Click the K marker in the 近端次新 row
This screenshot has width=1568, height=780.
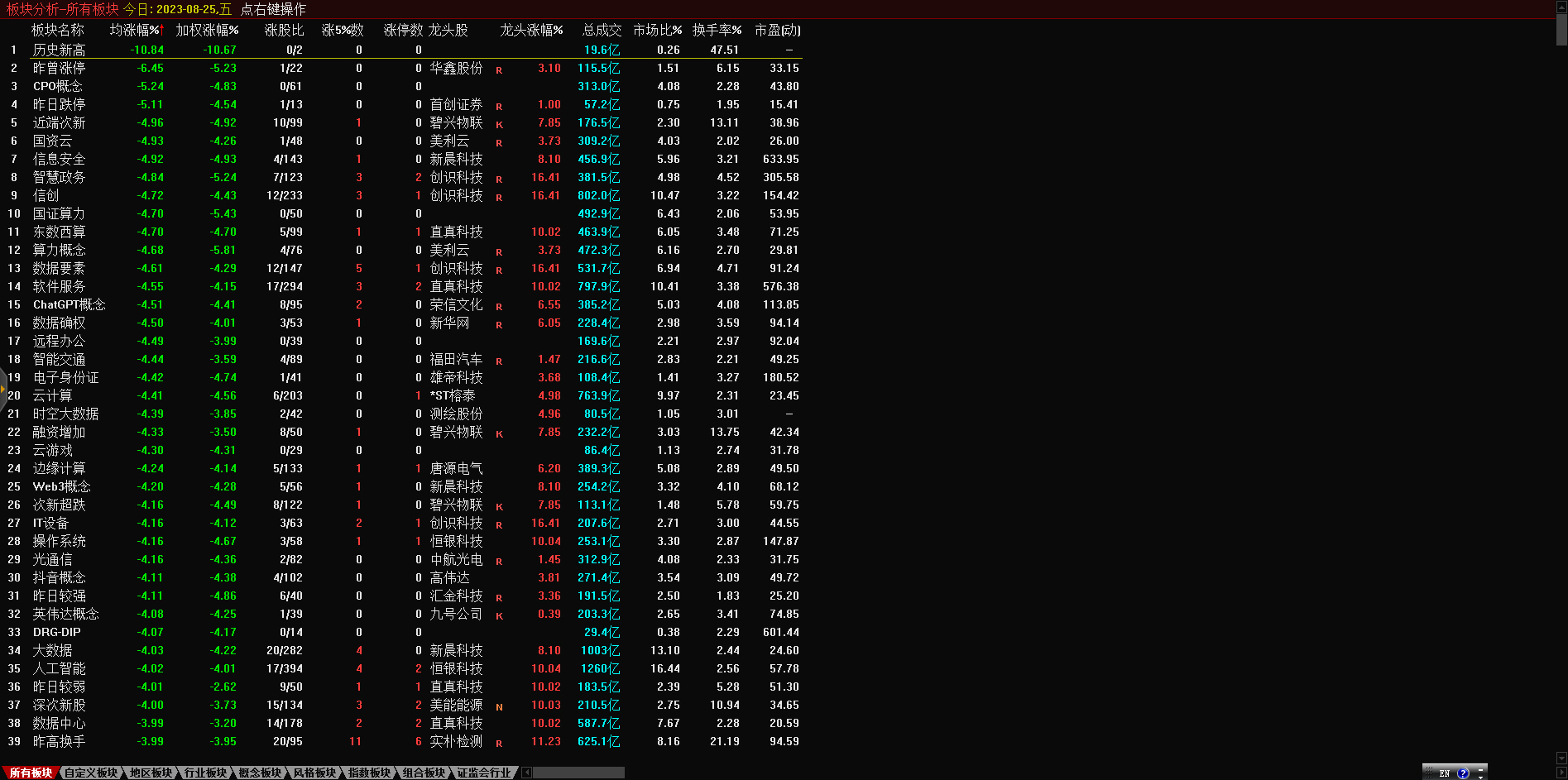point(499,125)
